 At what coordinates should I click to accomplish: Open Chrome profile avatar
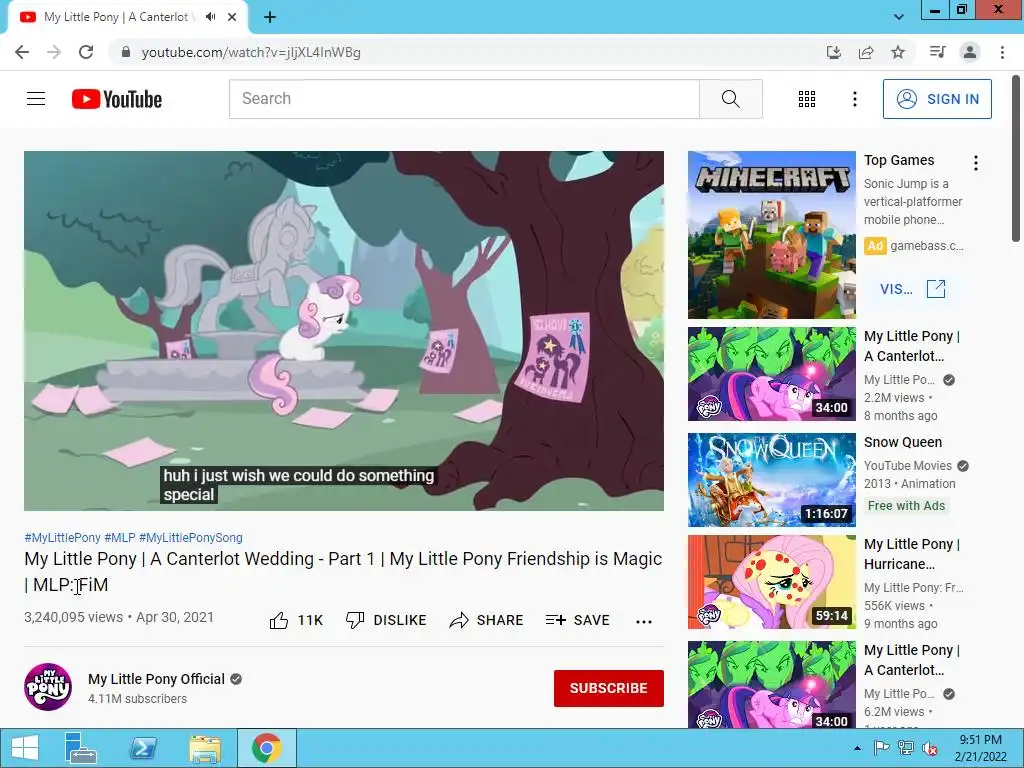[970, 52]
